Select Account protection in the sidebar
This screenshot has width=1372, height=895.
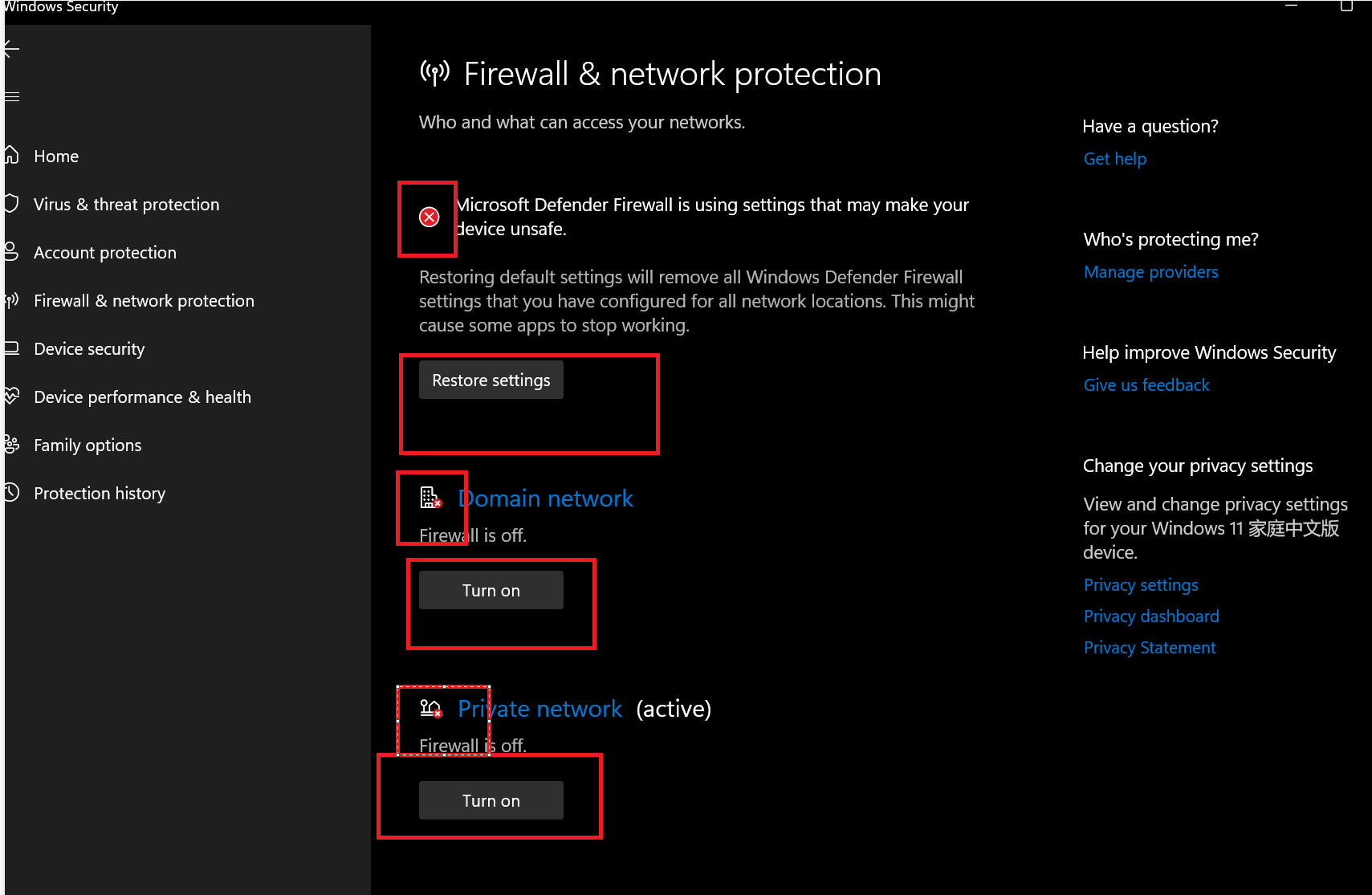click(104, 253)
